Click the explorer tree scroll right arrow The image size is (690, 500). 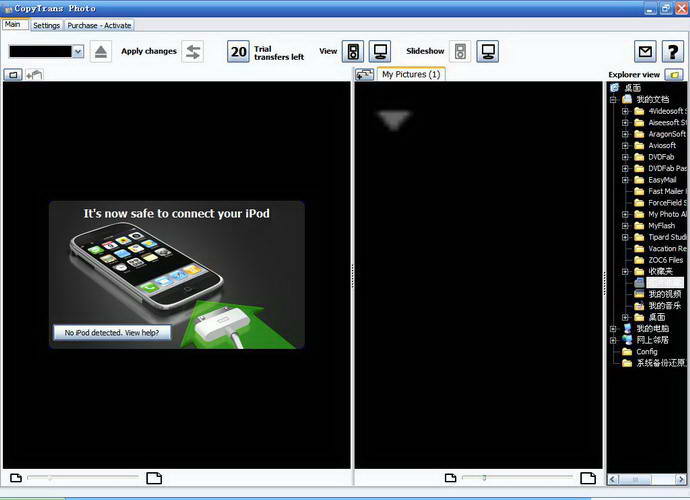point(681,479)
